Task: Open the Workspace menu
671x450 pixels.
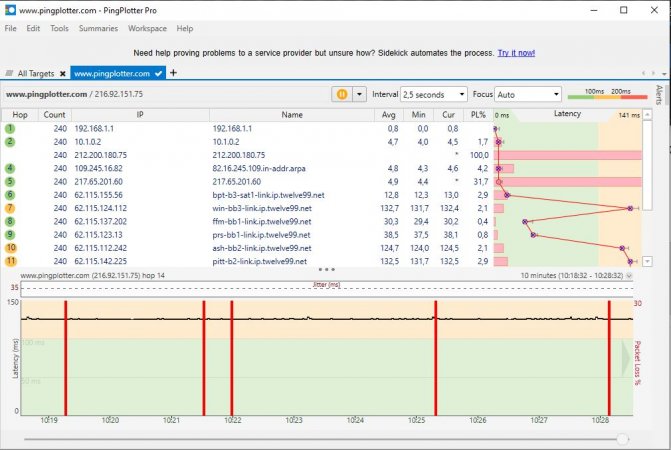Action: [147, 28]
